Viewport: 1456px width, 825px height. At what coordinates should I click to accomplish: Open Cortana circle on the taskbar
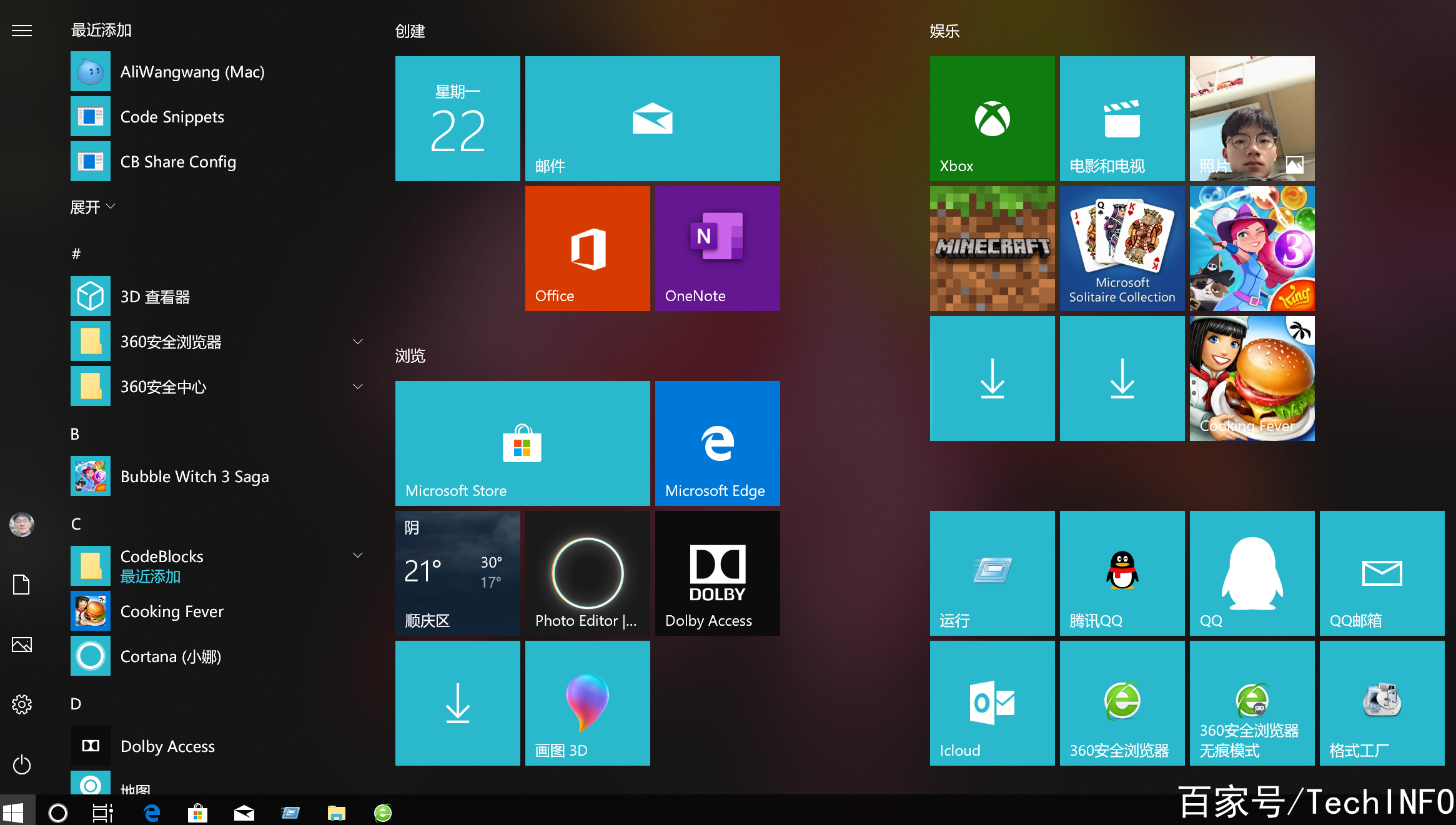pyautogui.click(x=57, y=813)
